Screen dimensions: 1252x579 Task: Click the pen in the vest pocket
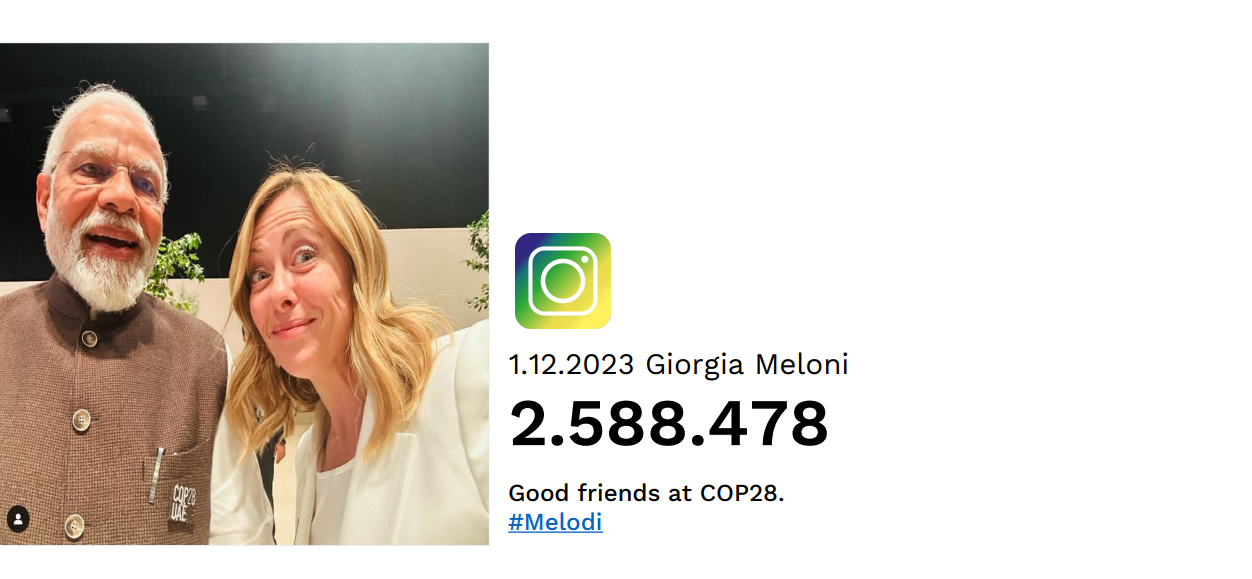(x=156, y=475)
